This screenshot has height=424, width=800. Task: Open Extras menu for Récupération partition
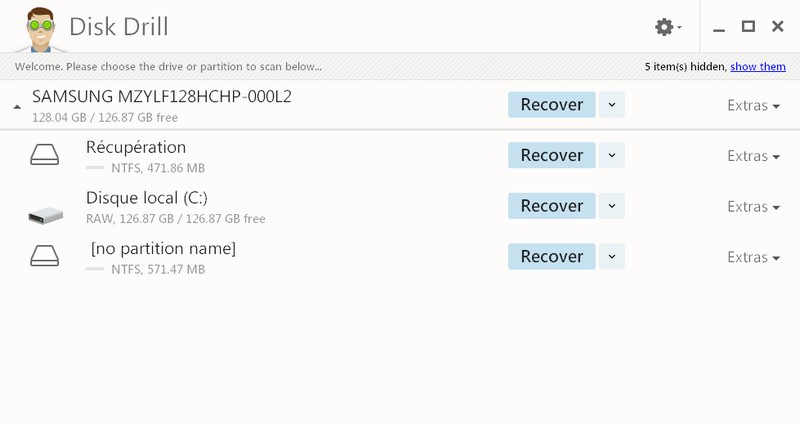pyautogui.click(x=753, y=155)
